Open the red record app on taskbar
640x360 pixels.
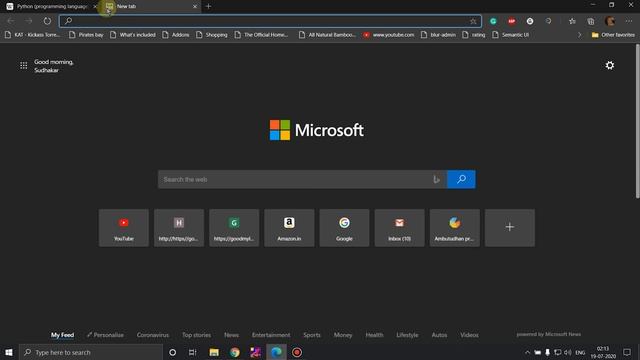tap(297, 352)
